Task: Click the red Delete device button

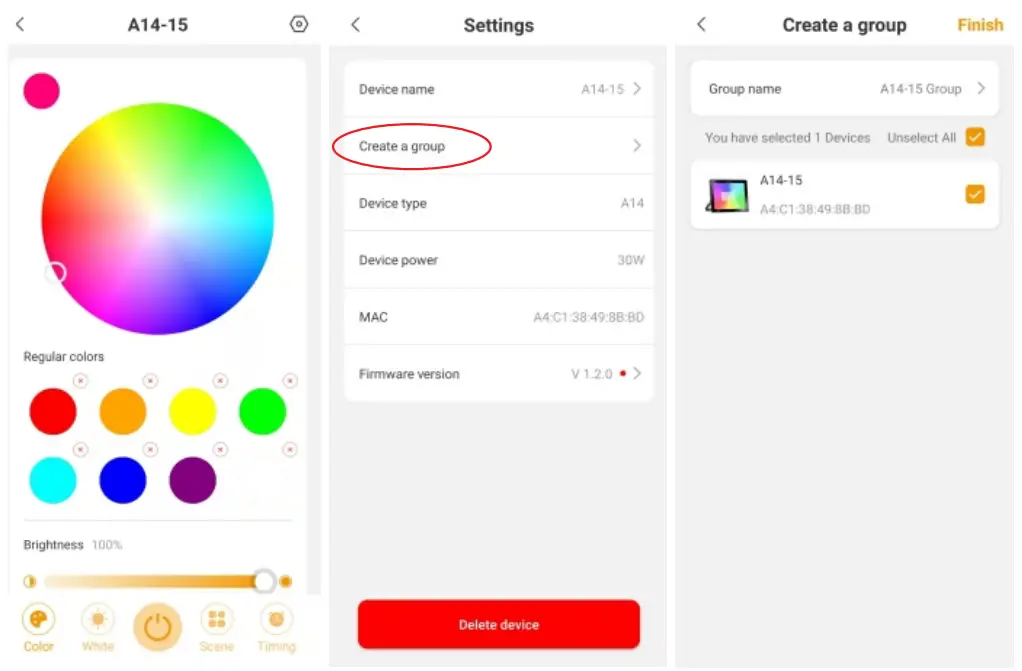Action: tap(499, 624)
